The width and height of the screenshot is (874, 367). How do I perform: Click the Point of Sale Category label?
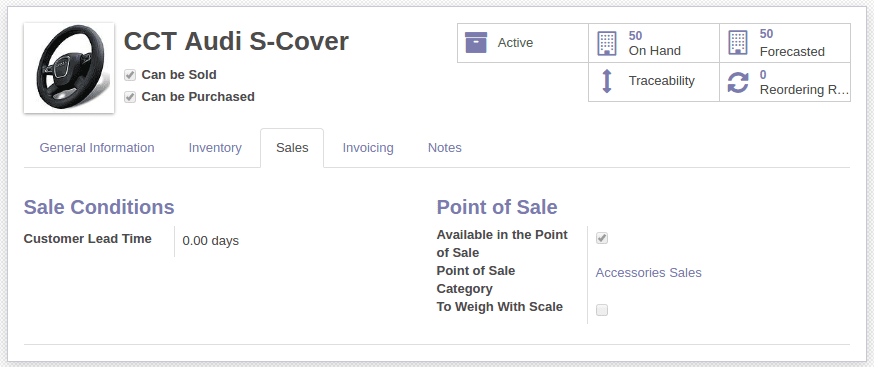tap(475, 279)
